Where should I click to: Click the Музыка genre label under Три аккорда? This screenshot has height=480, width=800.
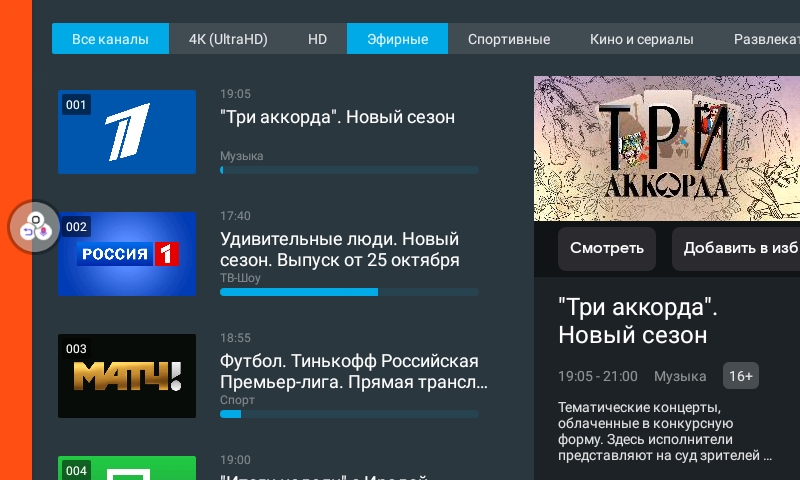coord(242,156)
